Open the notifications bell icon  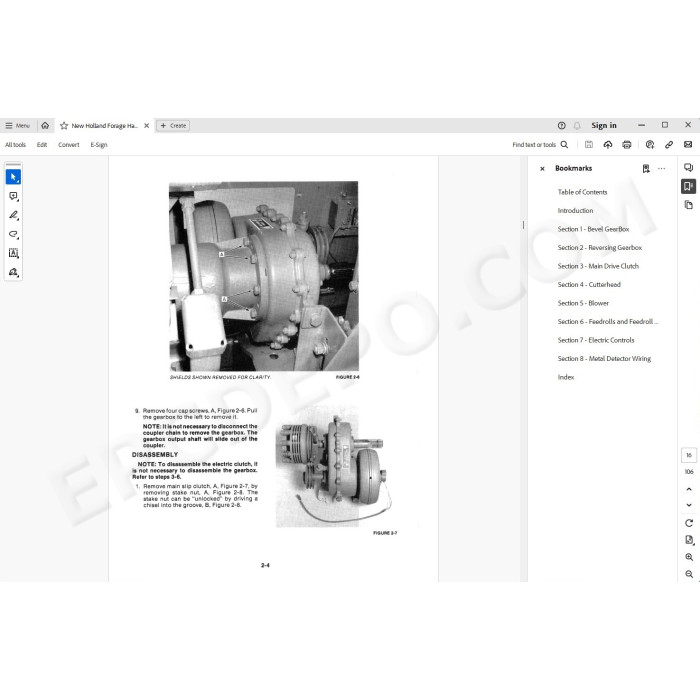[577, 125]
